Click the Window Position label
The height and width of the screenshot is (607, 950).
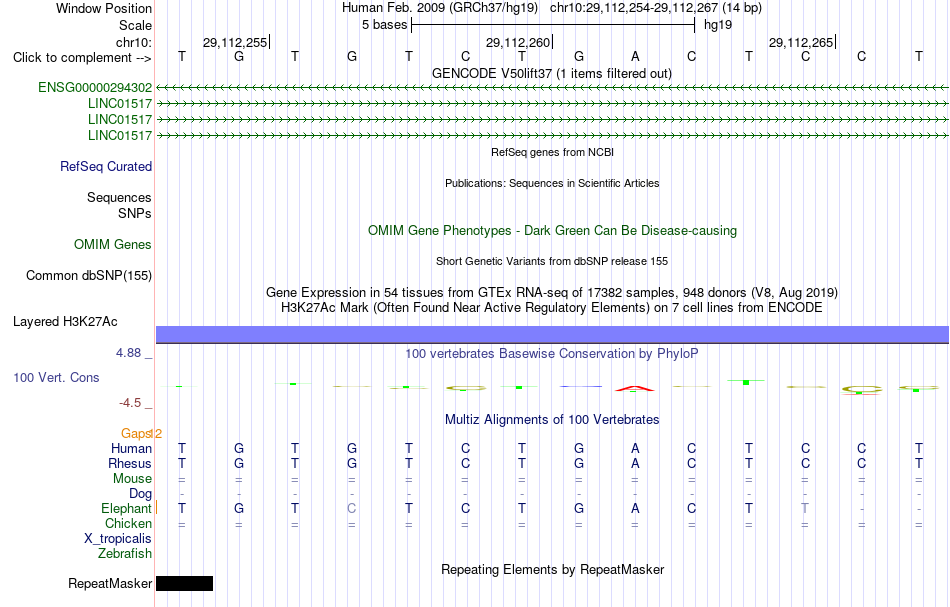tap(104, 9)
